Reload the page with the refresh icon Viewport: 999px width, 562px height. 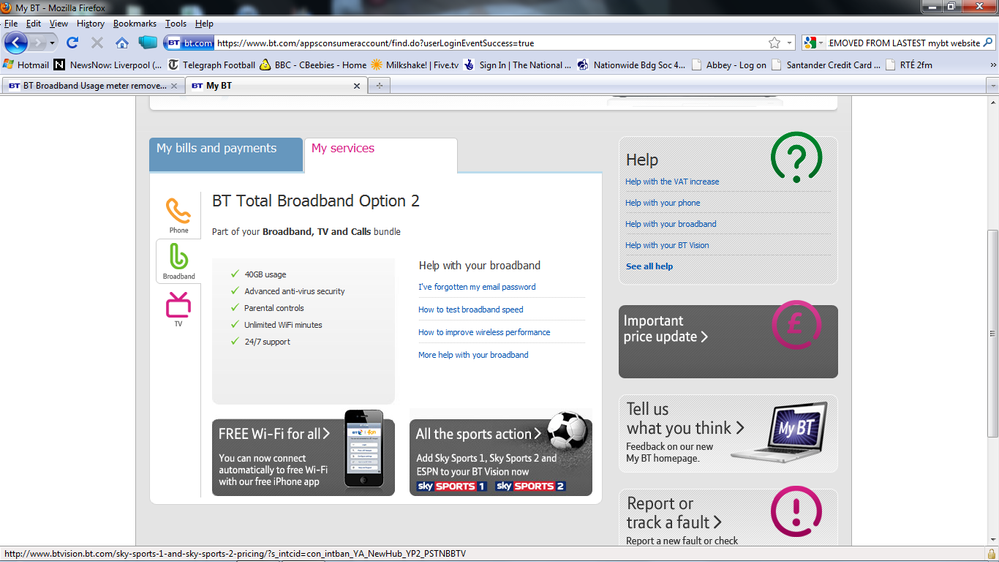[x=73, y=43]
